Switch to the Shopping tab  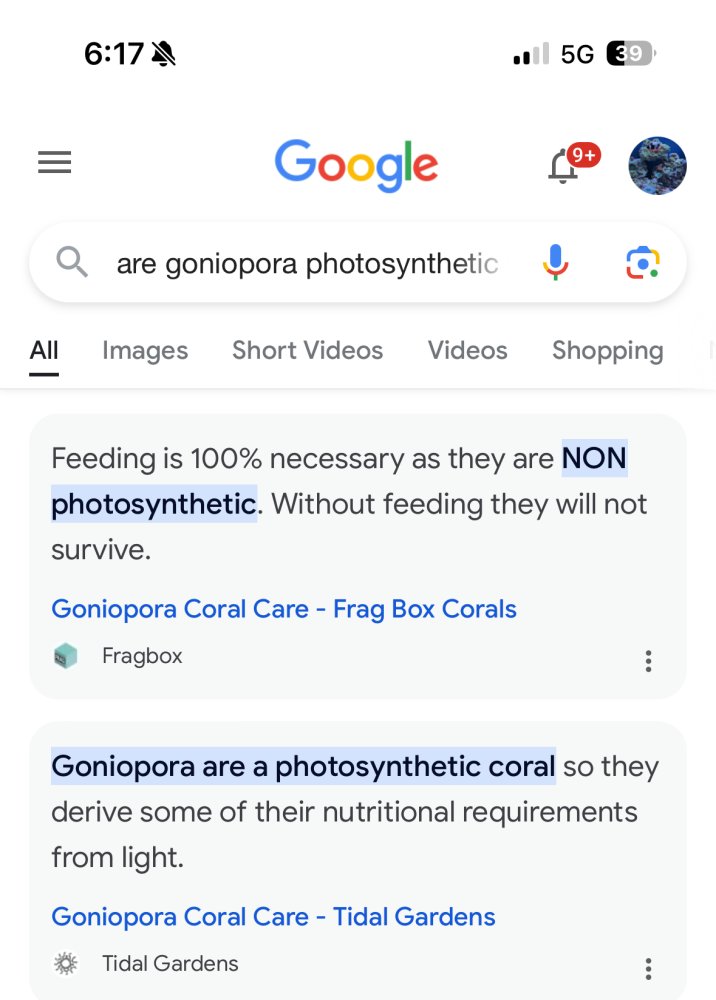[607, 351]
